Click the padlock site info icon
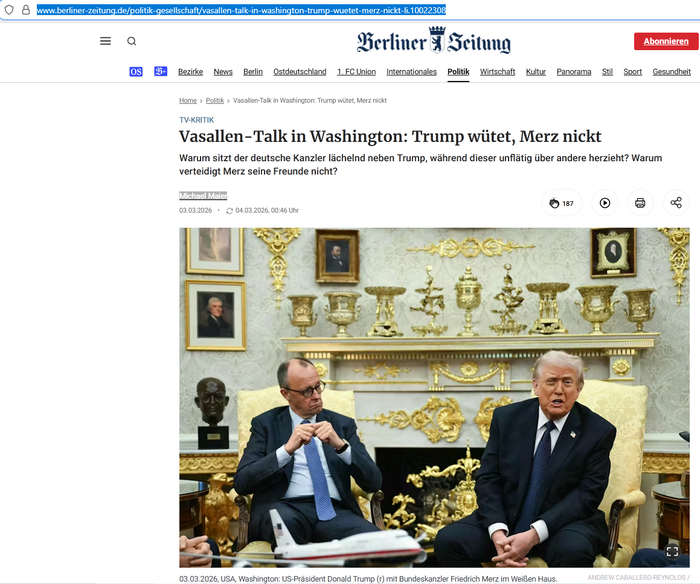700x584 pixels. [26, 10]
